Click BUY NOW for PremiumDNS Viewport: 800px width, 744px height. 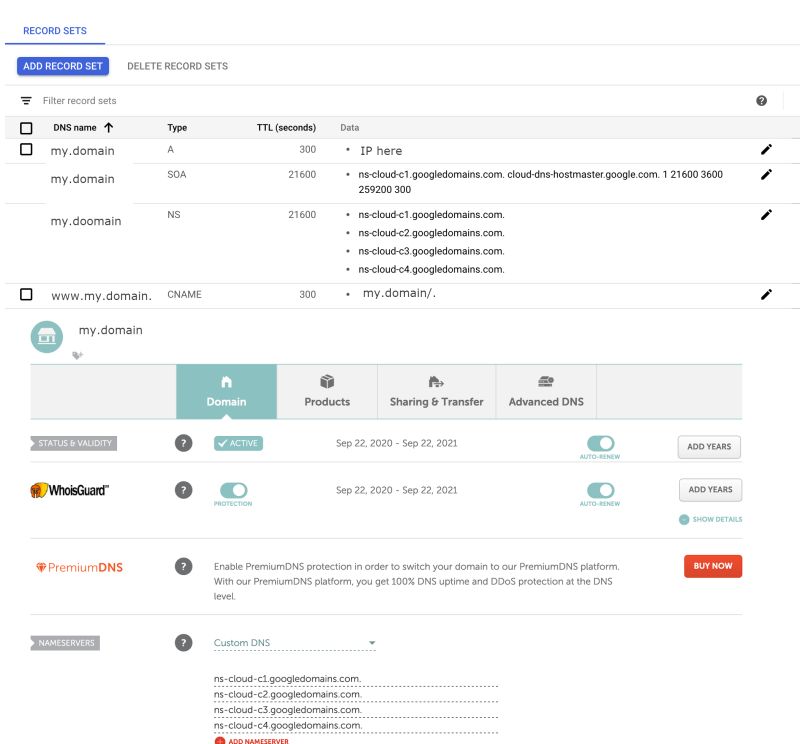point(712,565)
